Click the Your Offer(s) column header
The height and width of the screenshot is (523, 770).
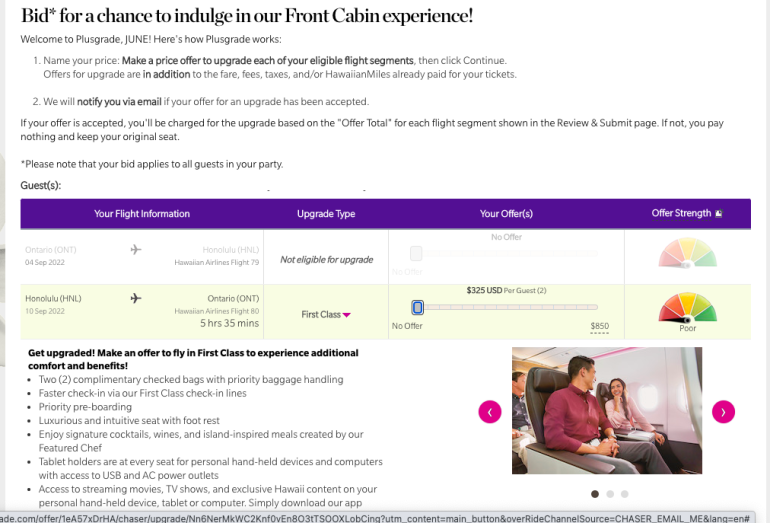(506, 214)
